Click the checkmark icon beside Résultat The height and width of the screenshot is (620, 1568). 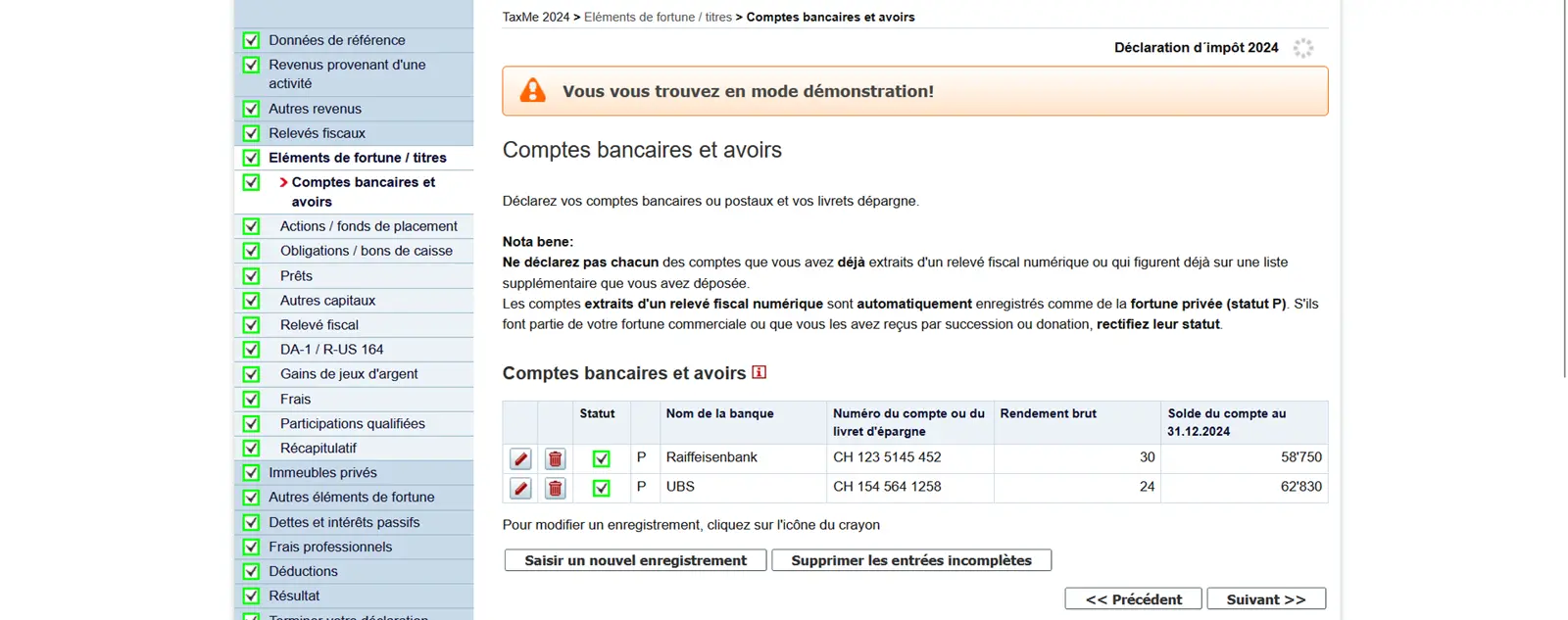click(x=251, y=596)
